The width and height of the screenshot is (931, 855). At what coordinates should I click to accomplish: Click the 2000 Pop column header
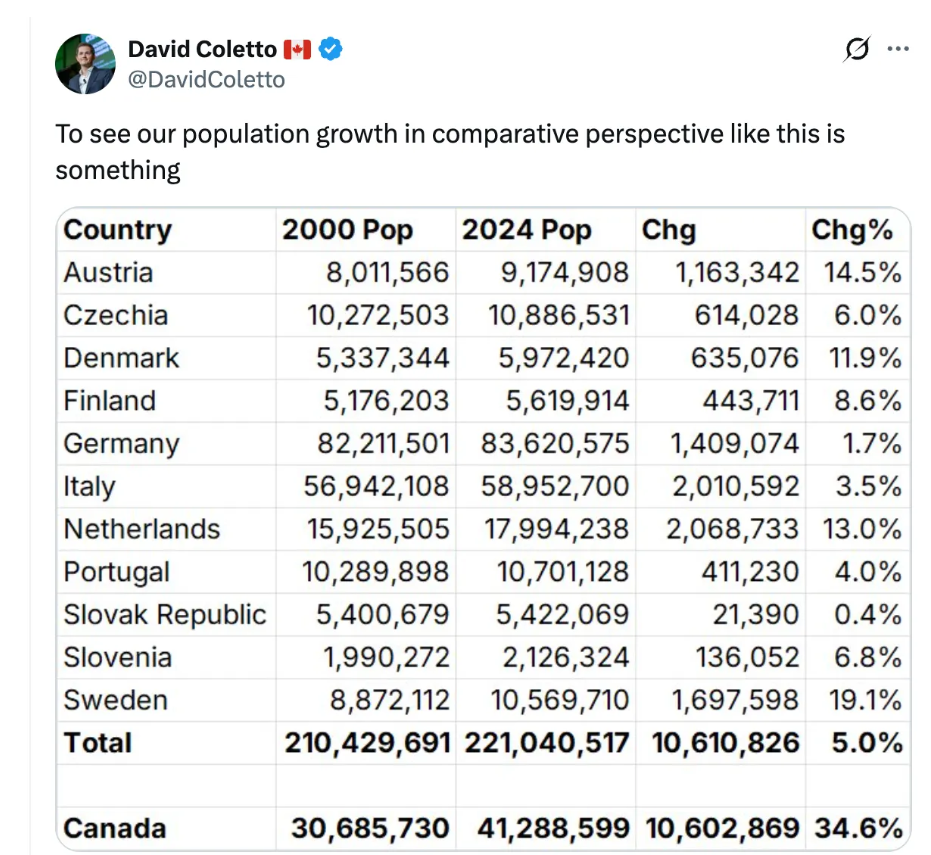coord(347,230)
